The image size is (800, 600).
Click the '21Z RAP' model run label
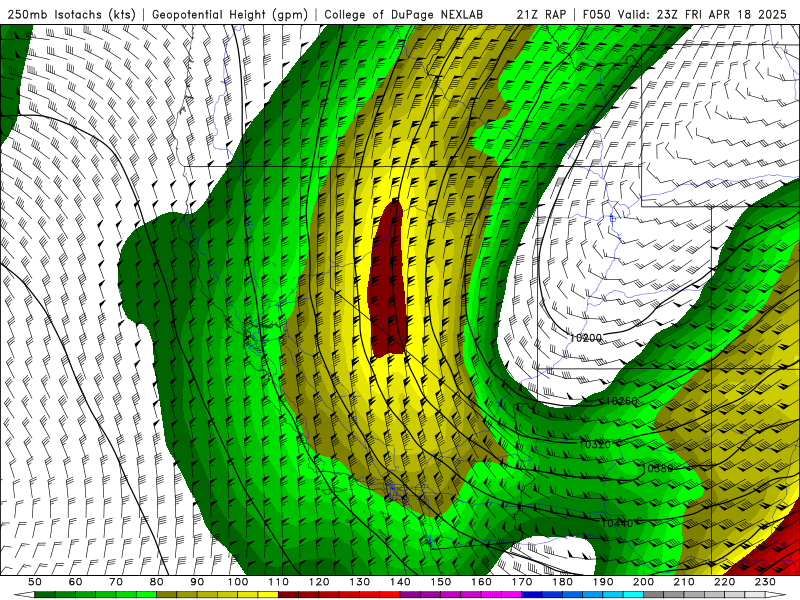pos(541,14)
